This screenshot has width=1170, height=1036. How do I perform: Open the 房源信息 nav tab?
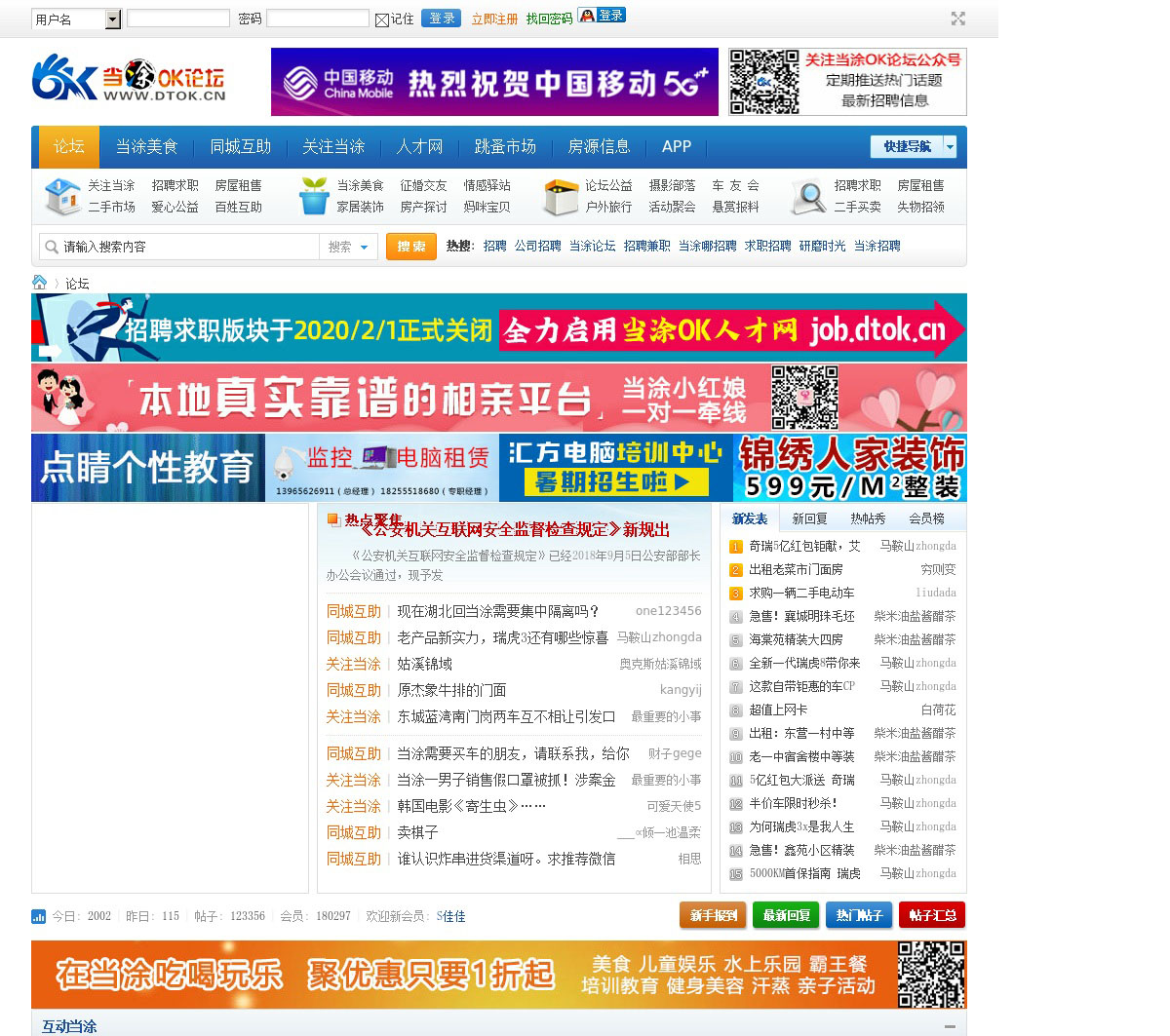point(599,146)
